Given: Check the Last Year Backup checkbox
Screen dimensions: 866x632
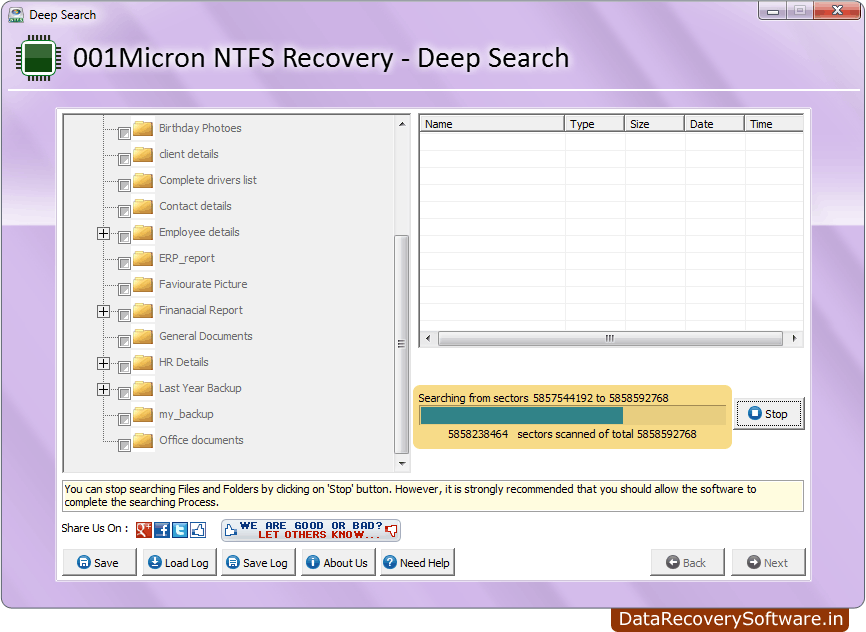Looking at the screenshot, I should point(124,393).
